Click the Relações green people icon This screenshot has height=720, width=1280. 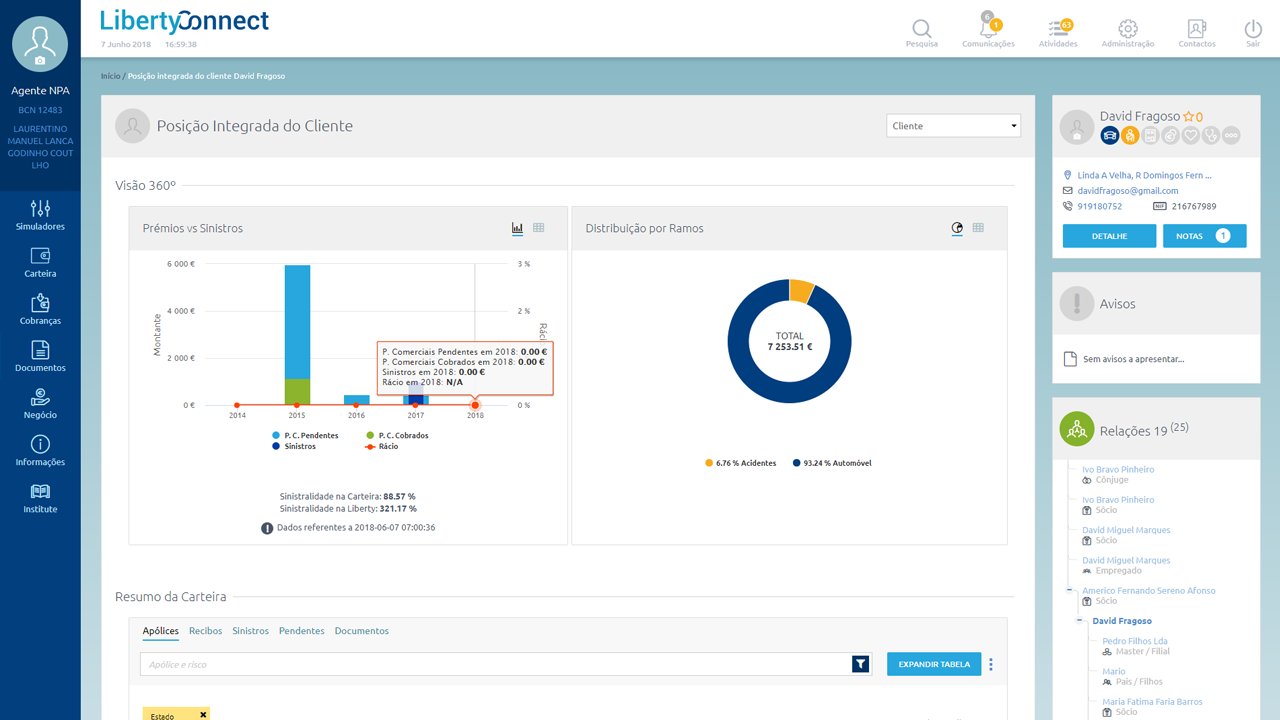[x=1077, y=429]
